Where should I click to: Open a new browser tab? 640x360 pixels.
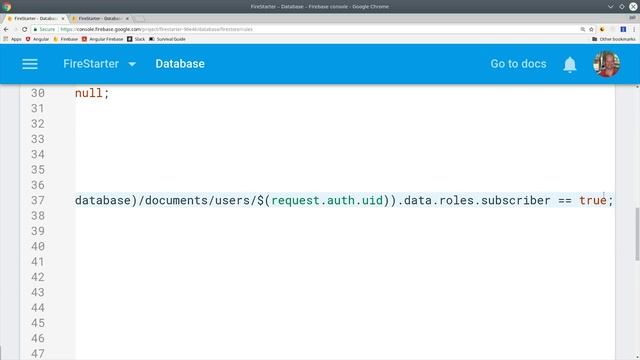click(x=139, y=19)
